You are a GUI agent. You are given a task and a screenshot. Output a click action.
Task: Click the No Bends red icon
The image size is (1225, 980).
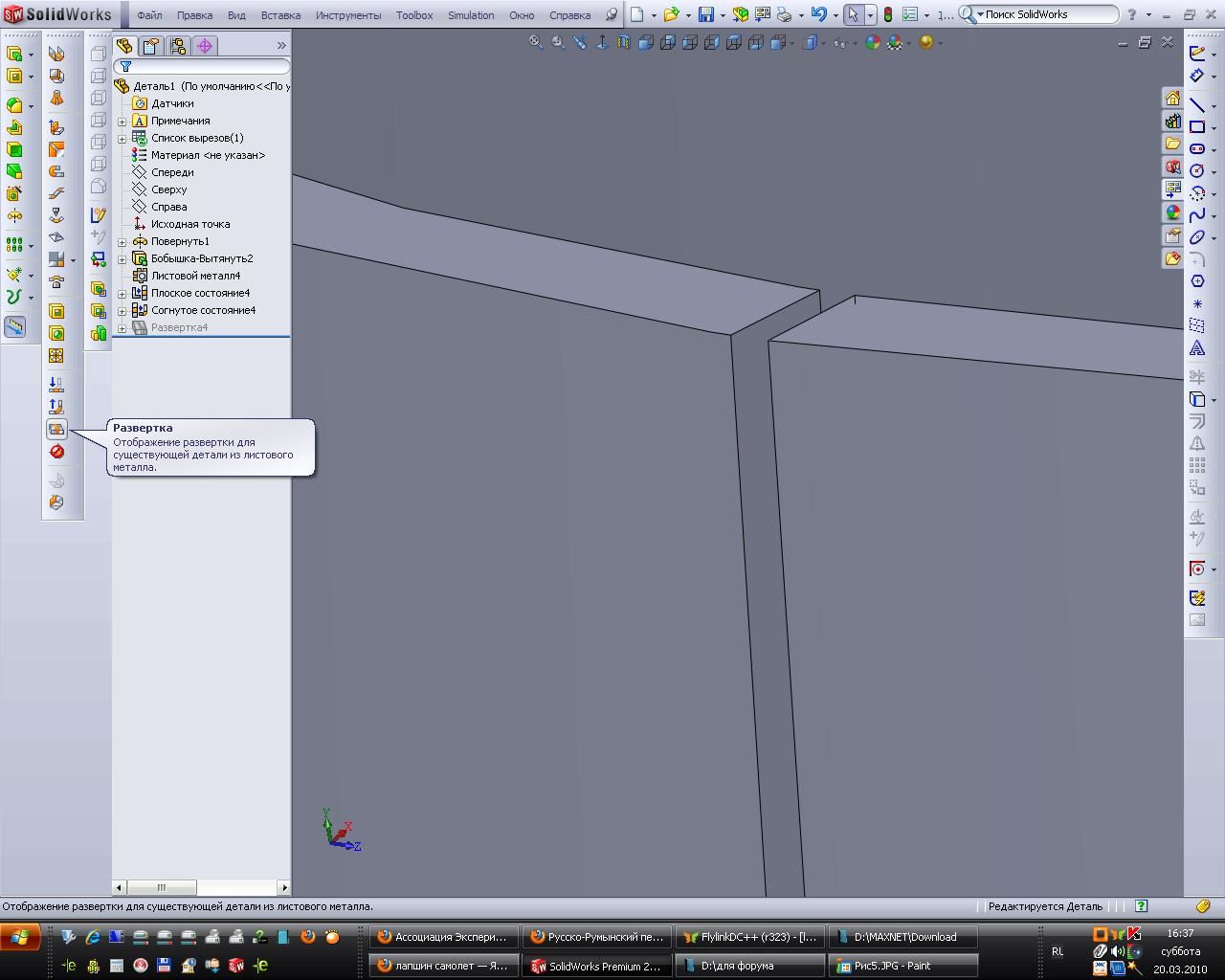[56, 452]
